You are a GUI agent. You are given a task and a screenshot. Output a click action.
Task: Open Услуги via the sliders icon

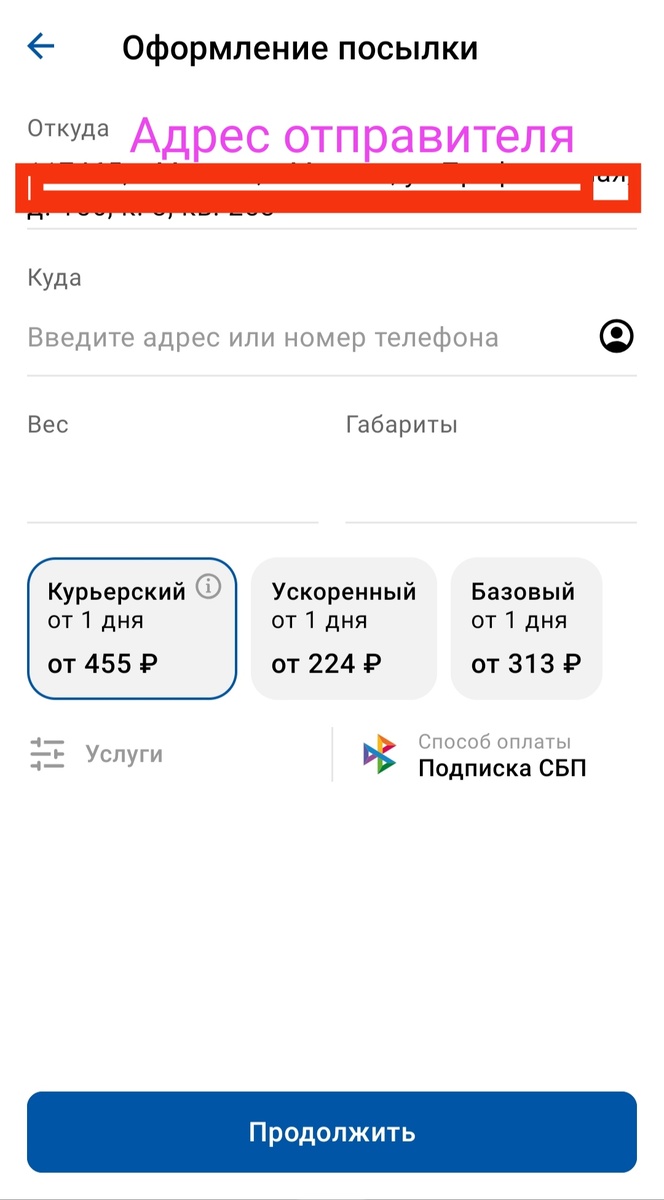pyautogui.click(x=46, y=754)
